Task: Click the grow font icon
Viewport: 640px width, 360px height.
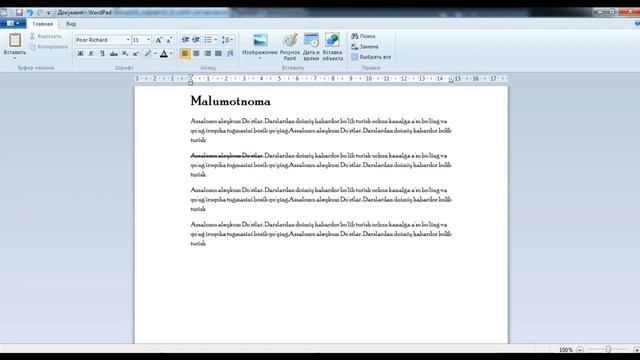Action: (159, 40)
